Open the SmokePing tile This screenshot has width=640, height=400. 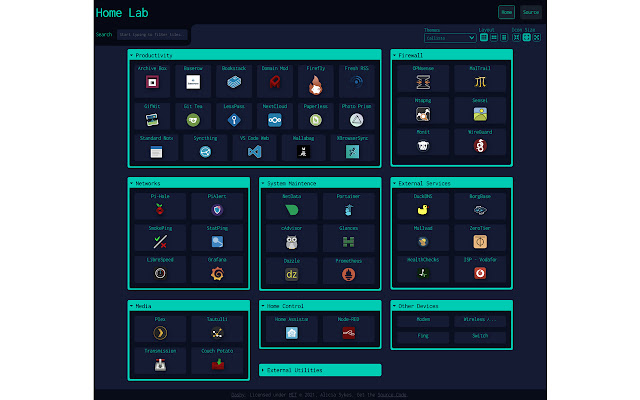click(x=160, y=238)
